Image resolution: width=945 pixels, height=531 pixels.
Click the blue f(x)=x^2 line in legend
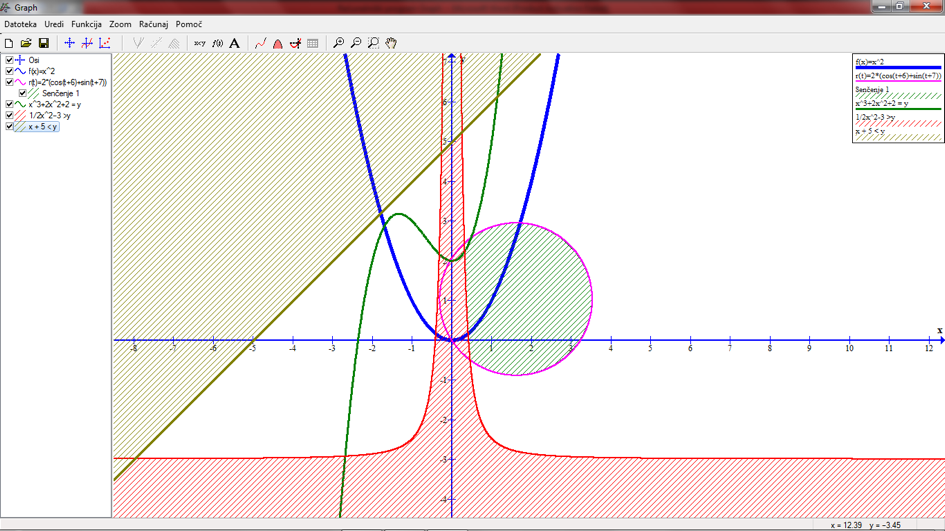click(897, 67)
